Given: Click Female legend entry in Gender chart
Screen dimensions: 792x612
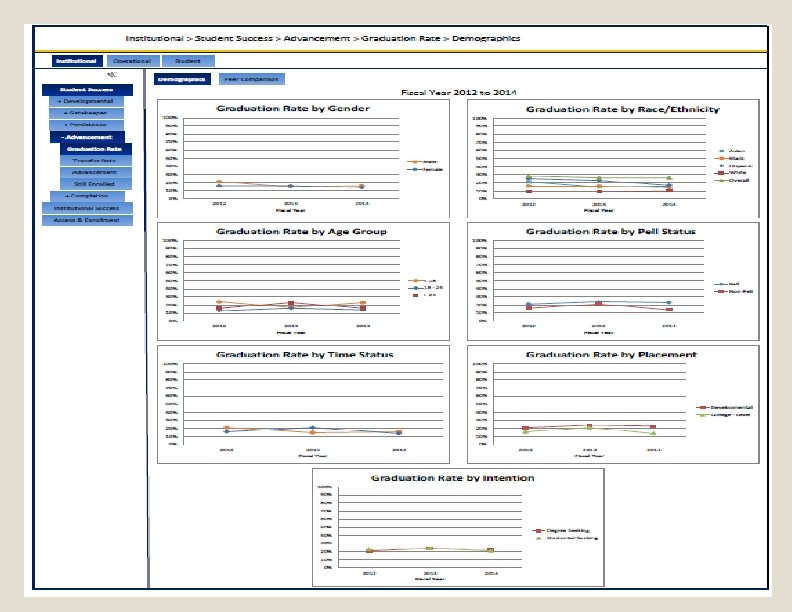Looking at the screenshot, I should [x=425, y=169].
